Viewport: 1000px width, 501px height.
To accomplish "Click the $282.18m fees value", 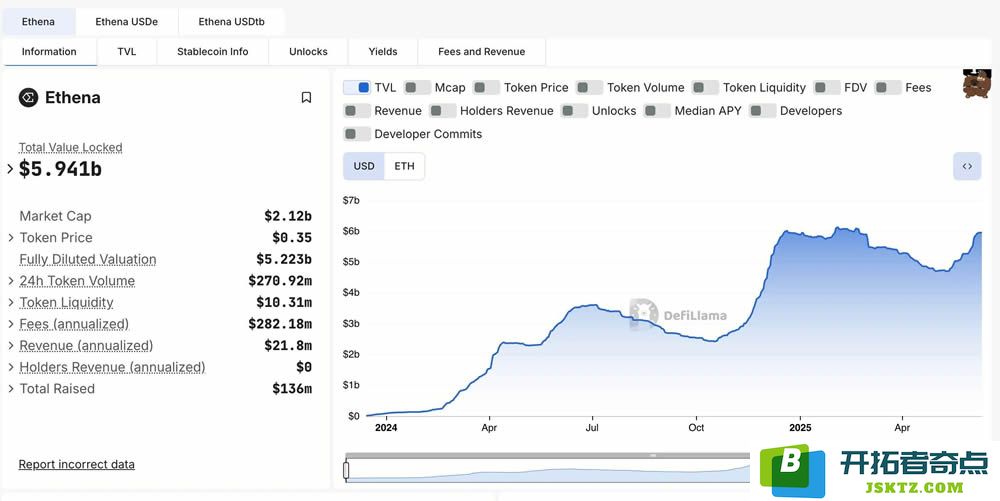I will click(281, 324).
